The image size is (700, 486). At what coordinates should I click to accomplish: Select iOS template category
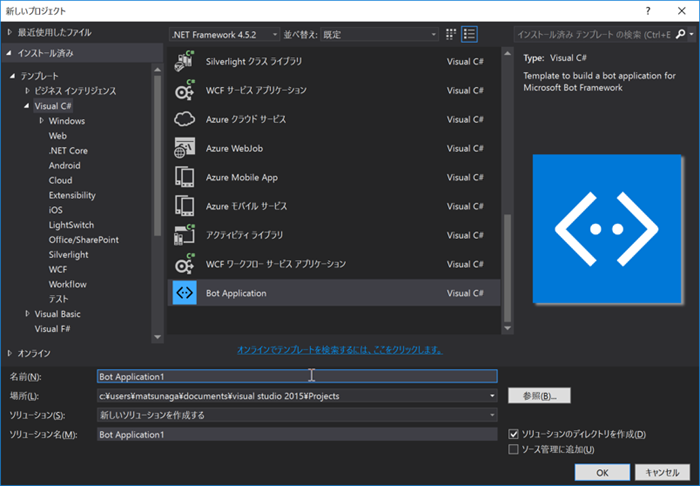tap(55, 210)
